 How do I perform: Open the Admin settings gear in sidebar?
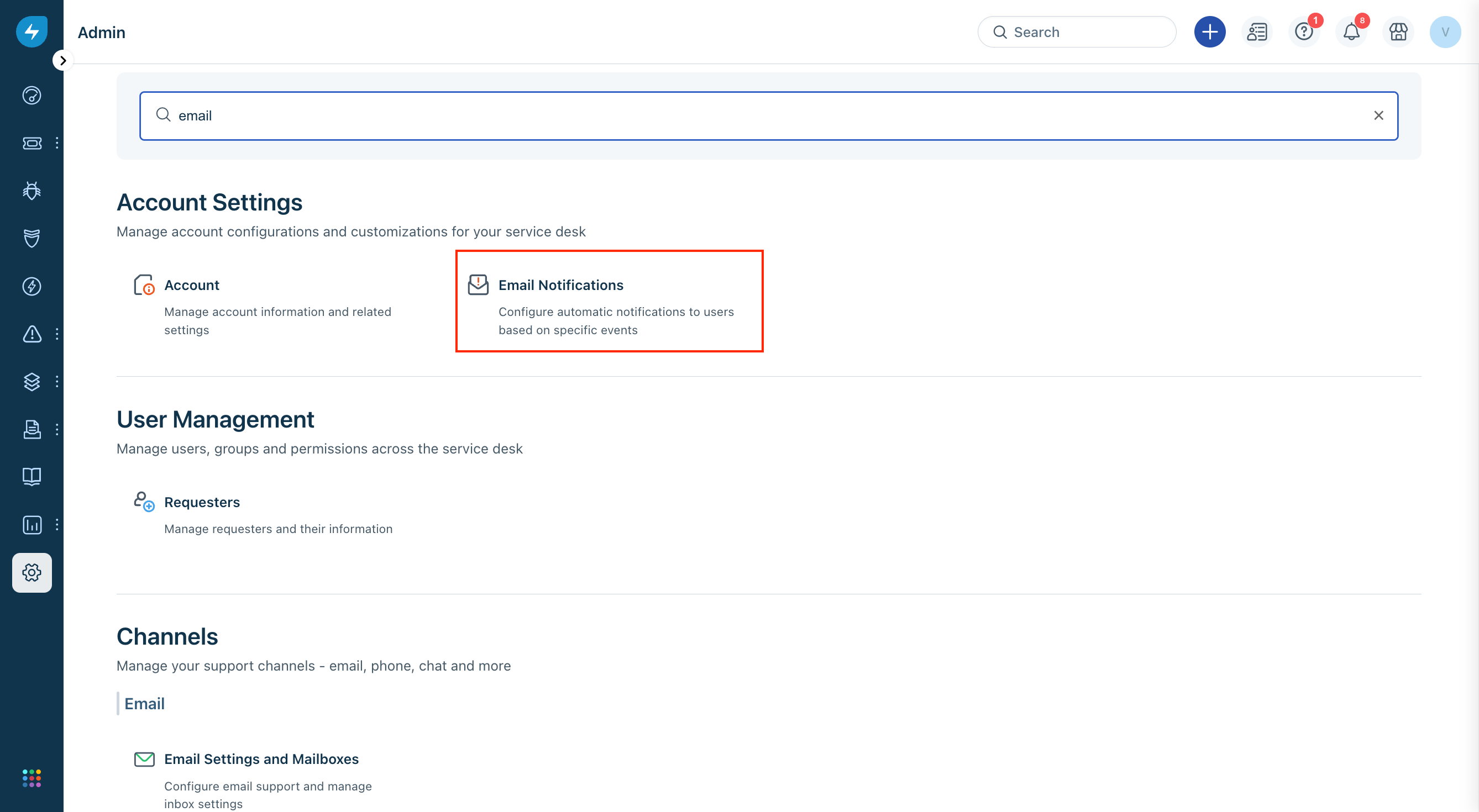click(32, 572)
